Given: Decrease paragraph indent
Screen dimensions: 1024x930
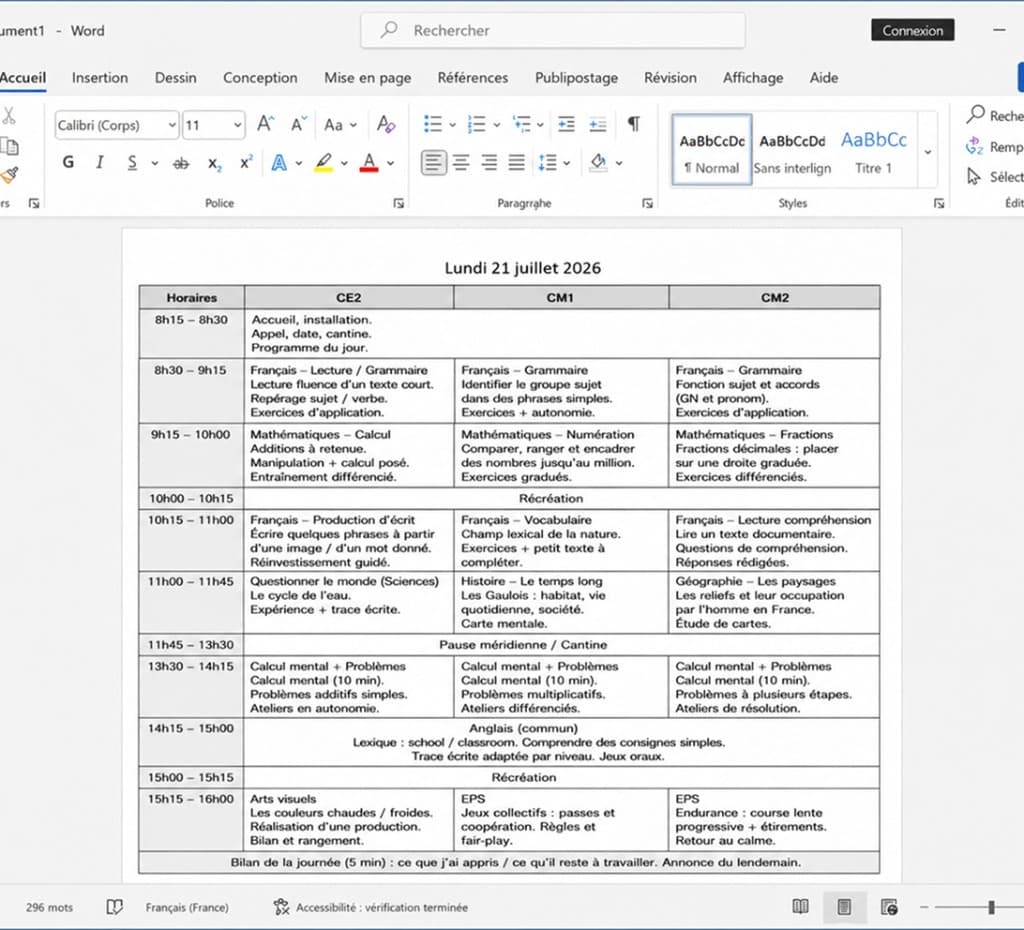Looking at the screenshot, I should point(566,124).
